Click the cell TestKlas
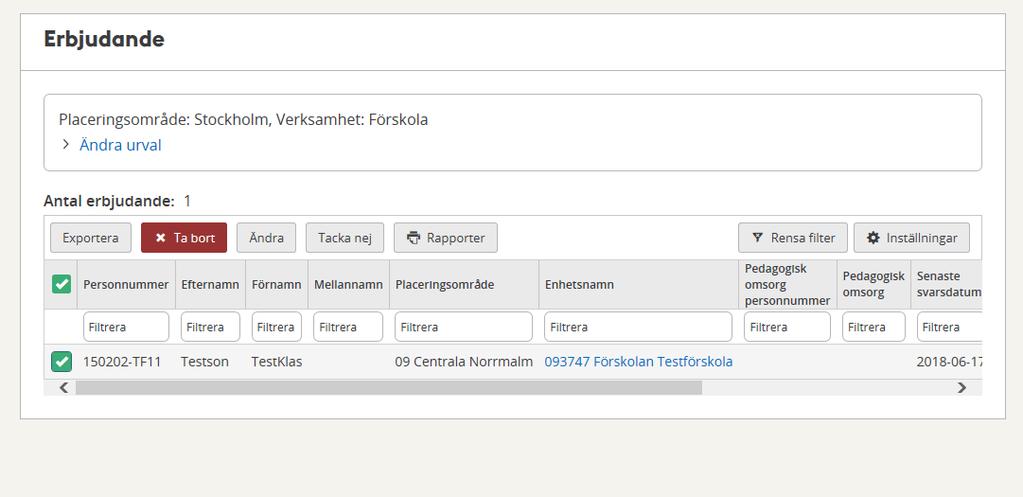 coord(277,361)
